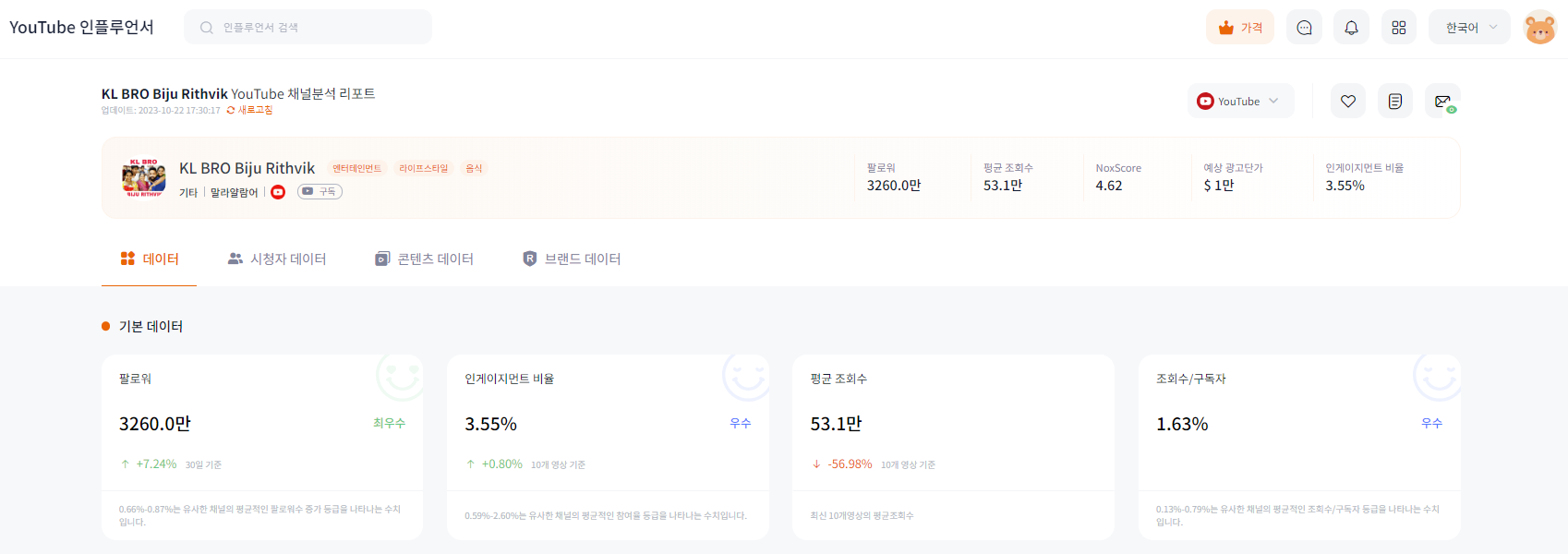Click the bear profile avatar
The image size is (1568, 554).
[1539, 28]
